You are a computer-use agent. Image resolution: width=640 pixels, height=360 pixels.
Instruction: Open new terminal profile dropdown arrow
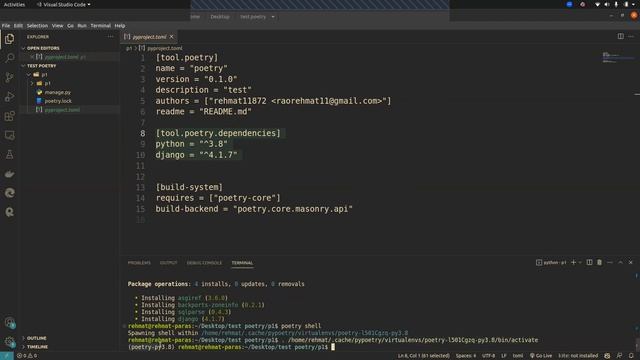click(580, 262)
